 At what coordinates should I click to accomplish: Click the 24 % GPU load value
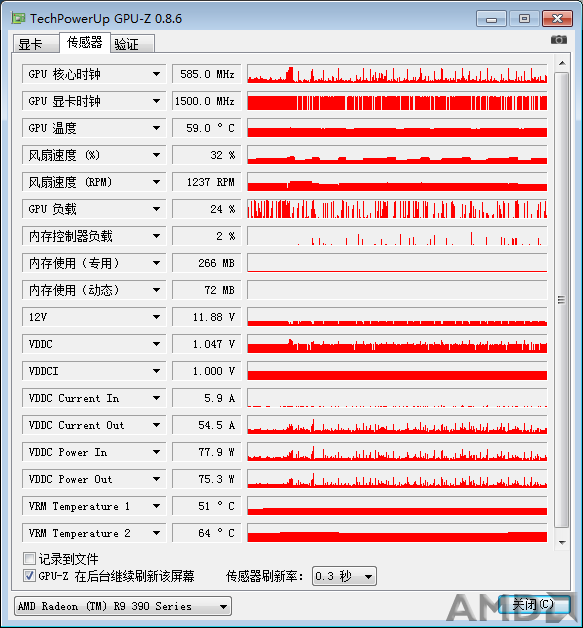click(x=207, y=209)
